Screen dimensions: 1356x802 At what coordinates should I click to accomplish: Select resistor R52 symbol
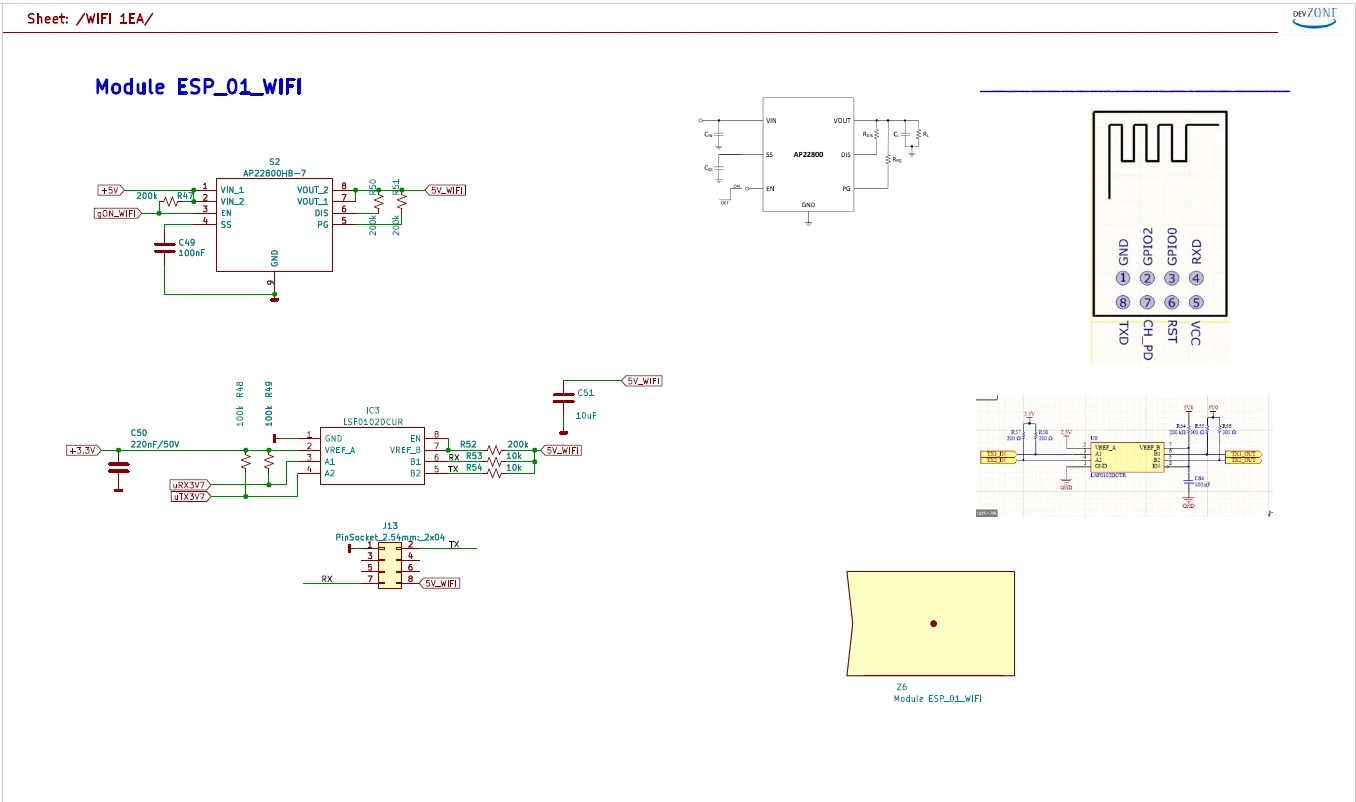pos(494,450)
